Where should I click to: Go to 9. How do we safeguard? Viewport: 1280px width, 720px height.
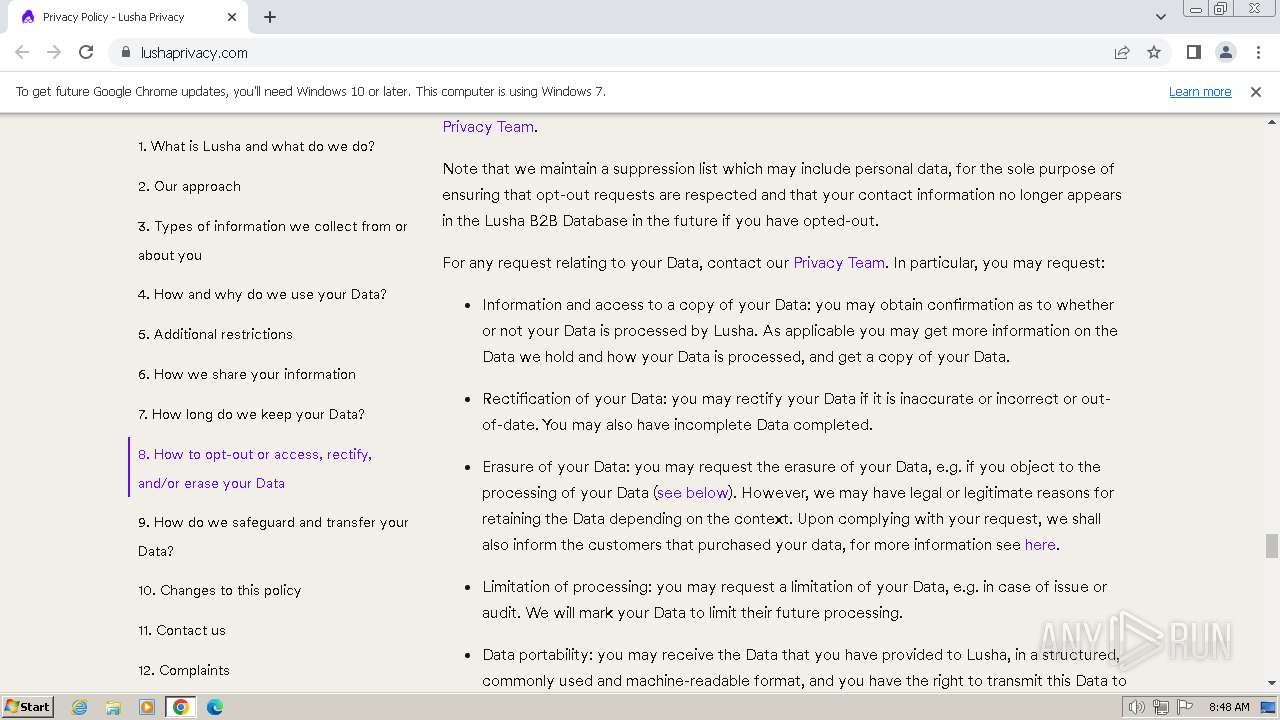click(273, 536)
